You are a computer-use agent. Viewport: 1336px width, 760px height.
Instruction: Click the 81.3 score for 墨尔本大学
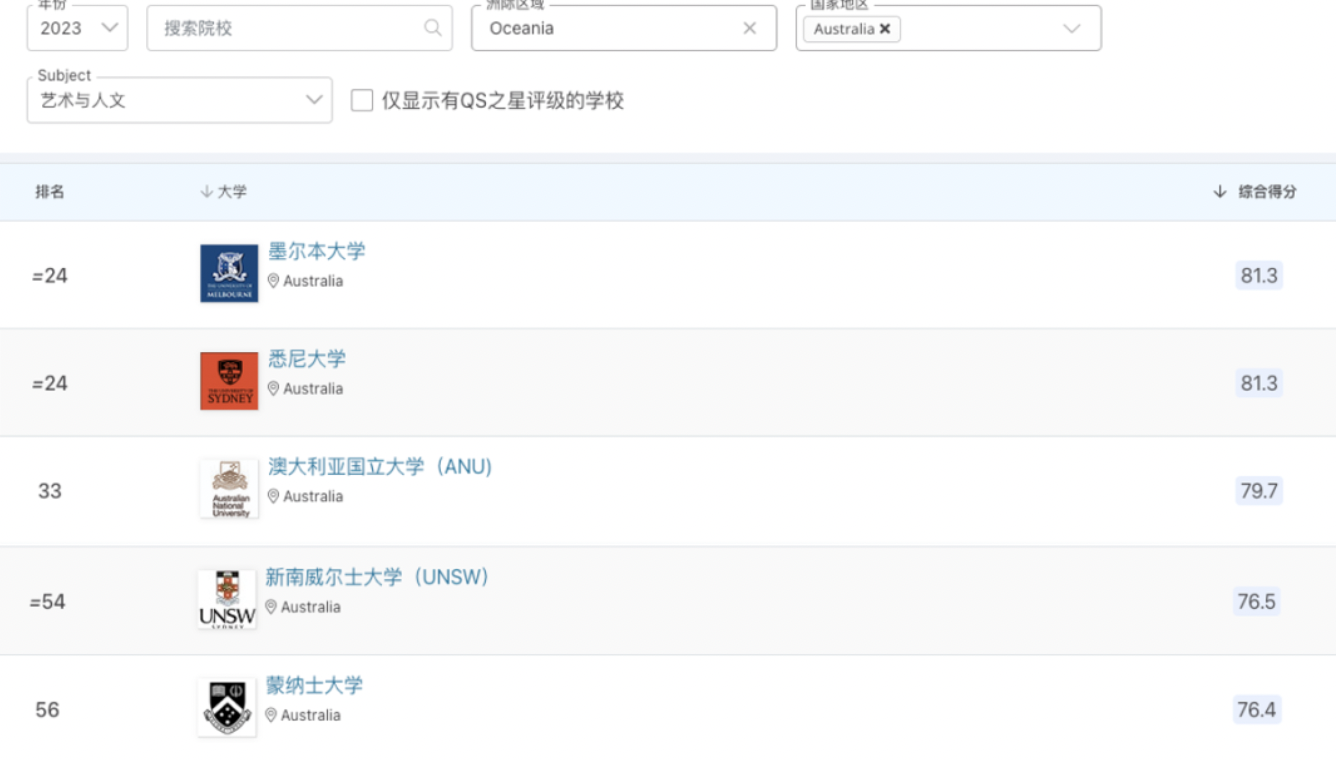pos(1258,275)
